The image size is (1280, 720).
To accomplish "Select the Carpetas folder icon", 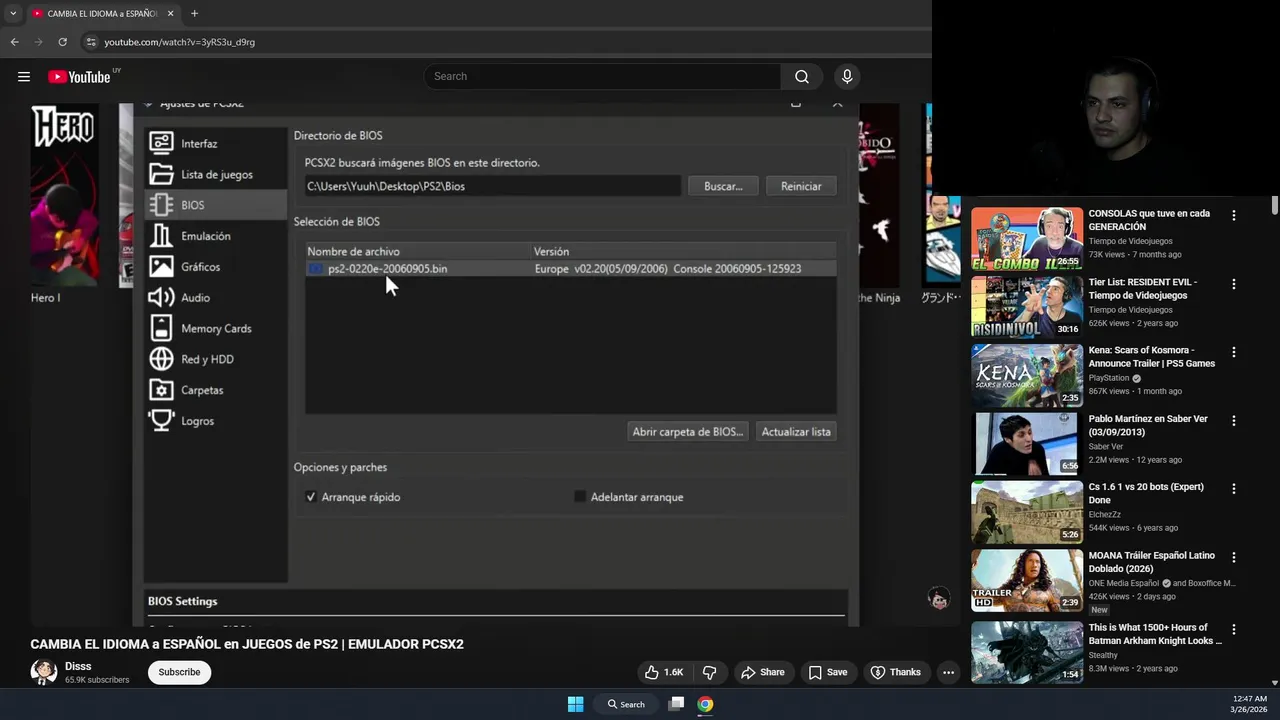I will 161,390.
